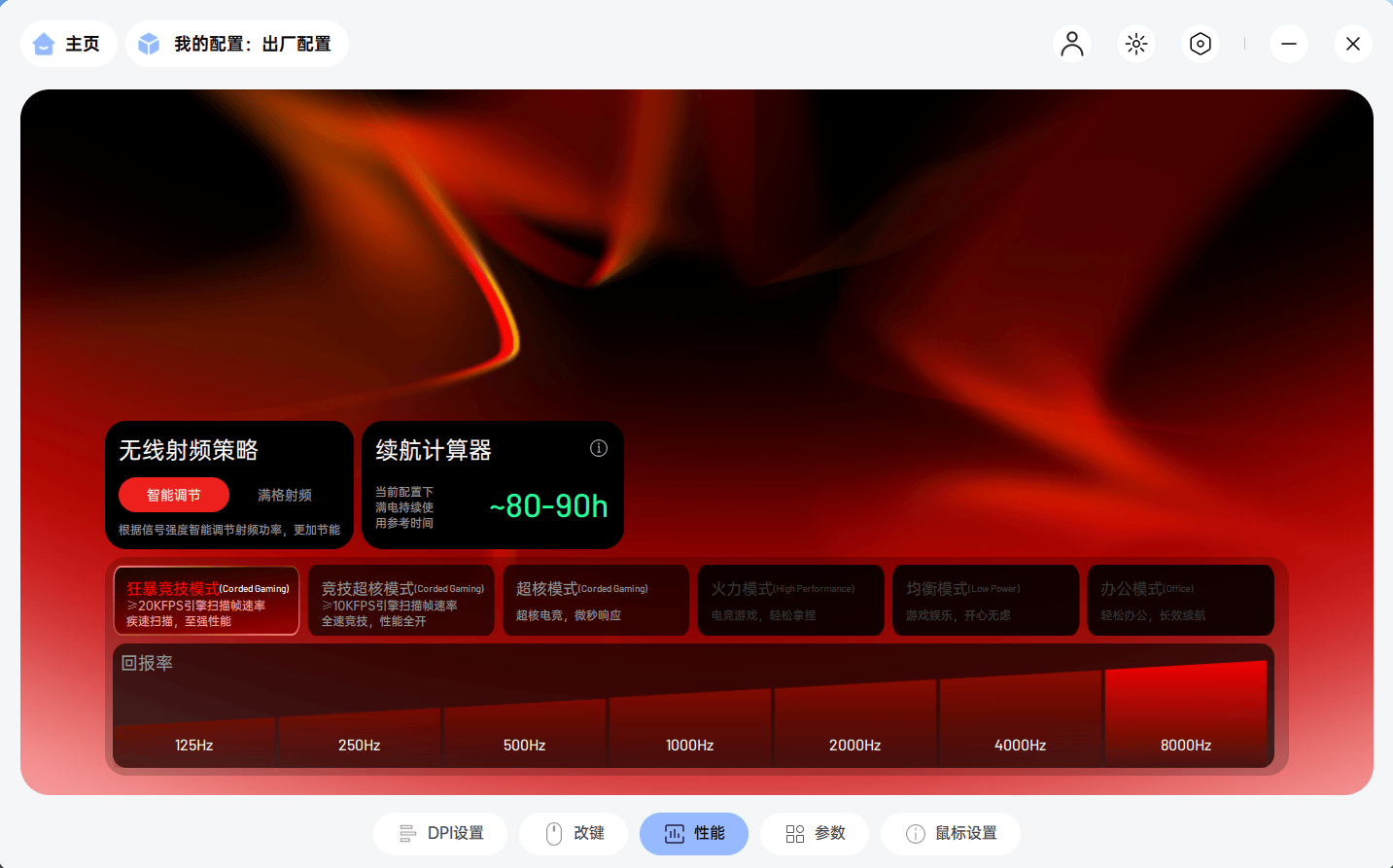Select 500Hz on the polling rate bar

coord(524,745)
